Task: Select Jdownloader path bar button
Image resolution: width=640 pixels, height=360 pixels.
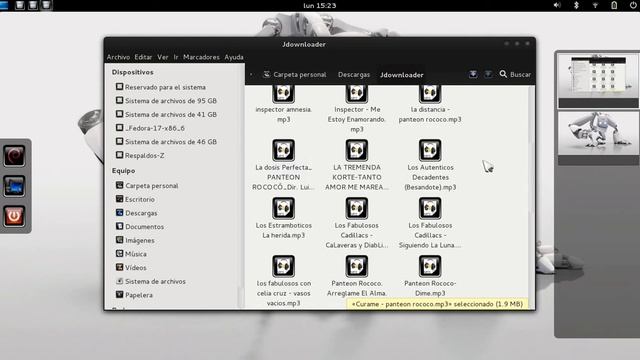Action: tap(402, 75)
